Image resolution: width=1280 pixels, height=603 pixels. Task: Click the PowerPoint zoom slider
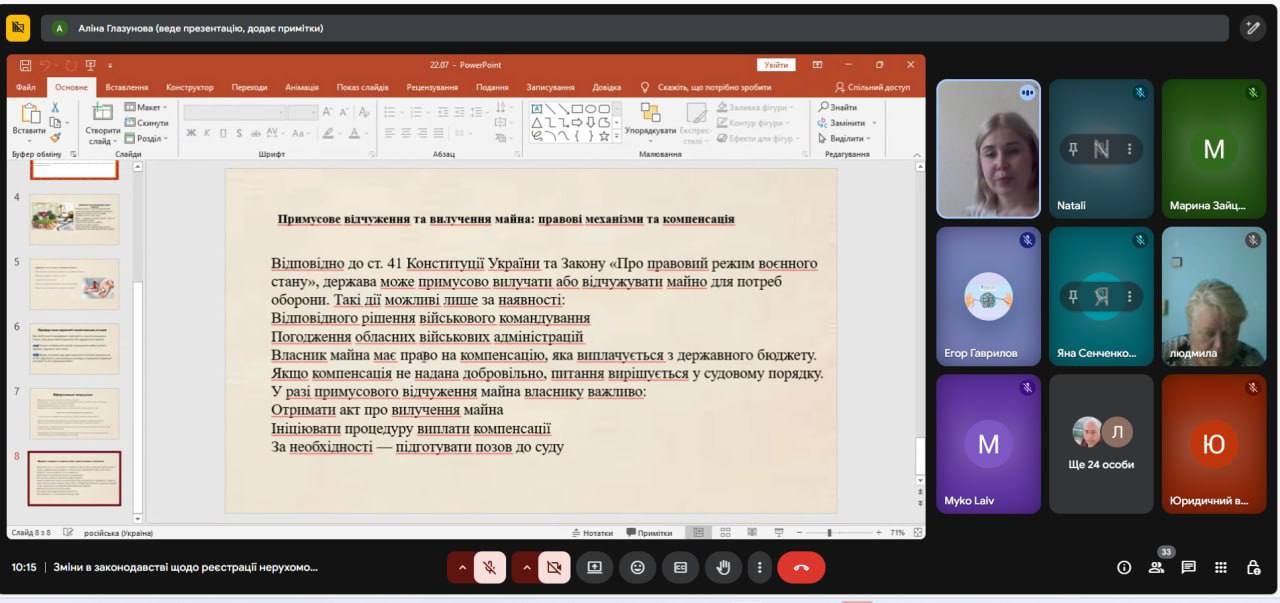point(828,533)
